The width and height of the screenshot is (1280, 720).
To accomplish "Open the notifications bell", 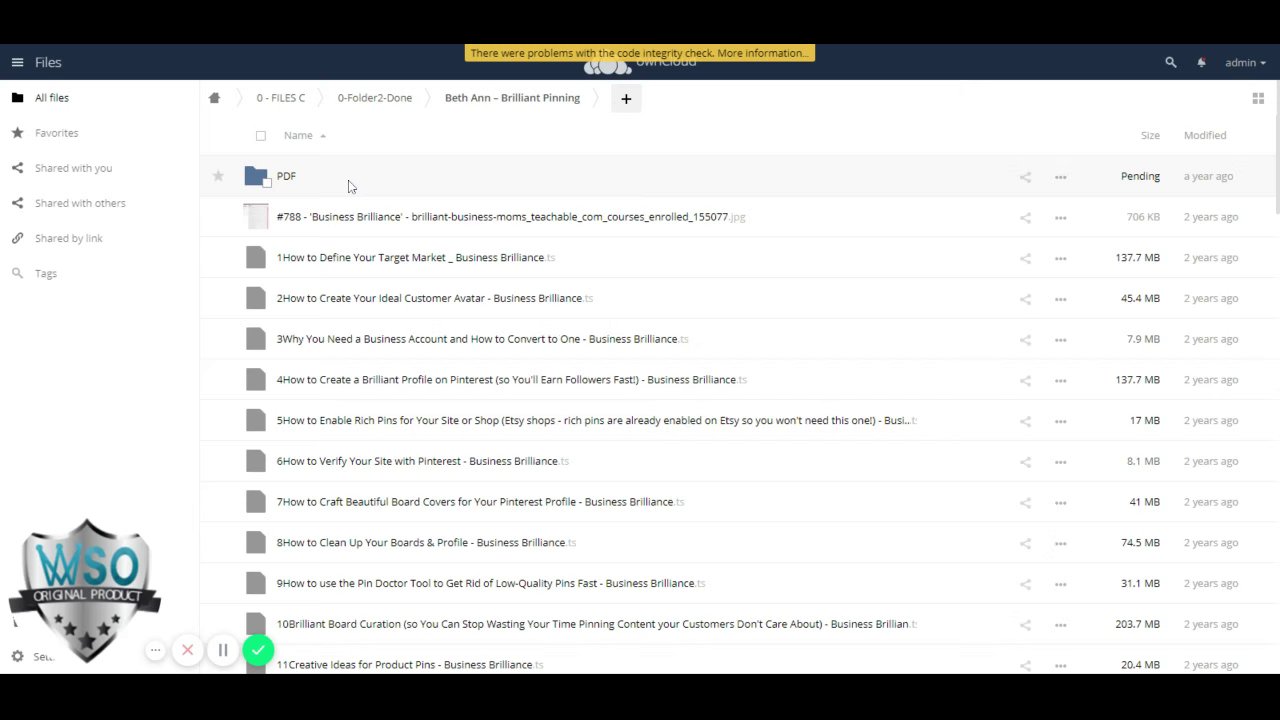I will click(x=1201, y=62).
